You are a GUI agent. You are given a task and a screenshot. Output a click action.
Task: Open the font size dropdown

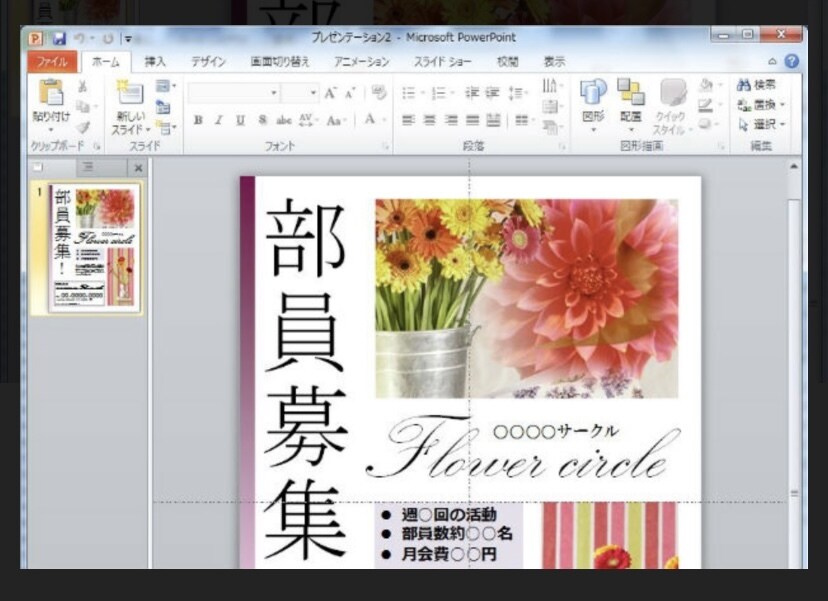[x=313, y=93]
